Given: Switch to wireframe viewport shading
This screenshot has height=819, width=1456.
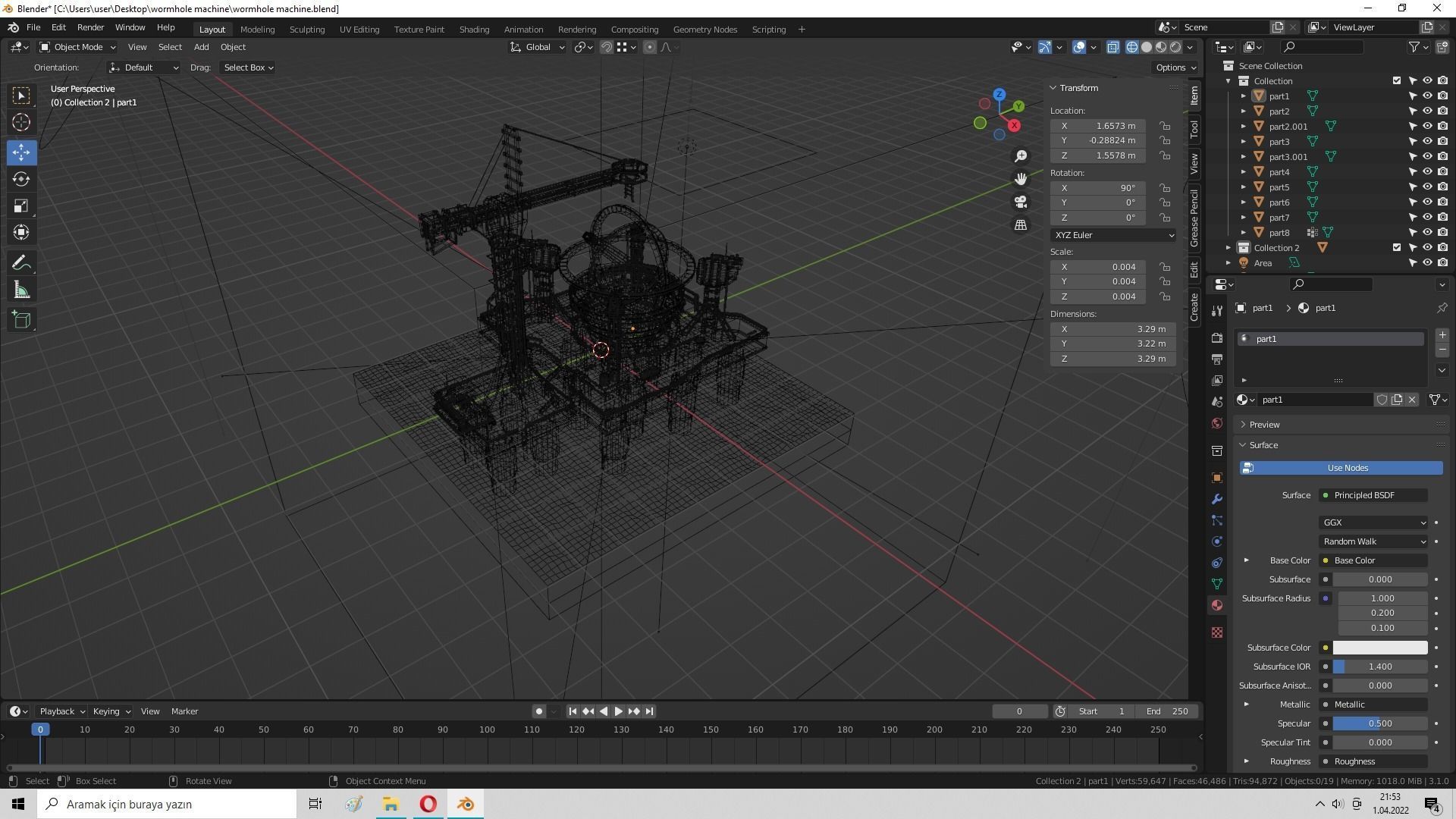Looking at the screenshot, I should (x=1132, y=47).
